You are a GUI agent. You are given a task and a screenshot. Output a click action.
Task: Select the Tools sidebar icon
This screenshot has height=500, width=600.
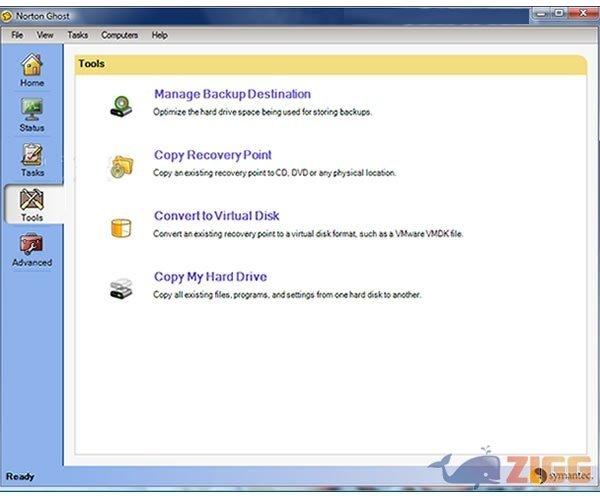pyautogui.click(x=32, y=200)
